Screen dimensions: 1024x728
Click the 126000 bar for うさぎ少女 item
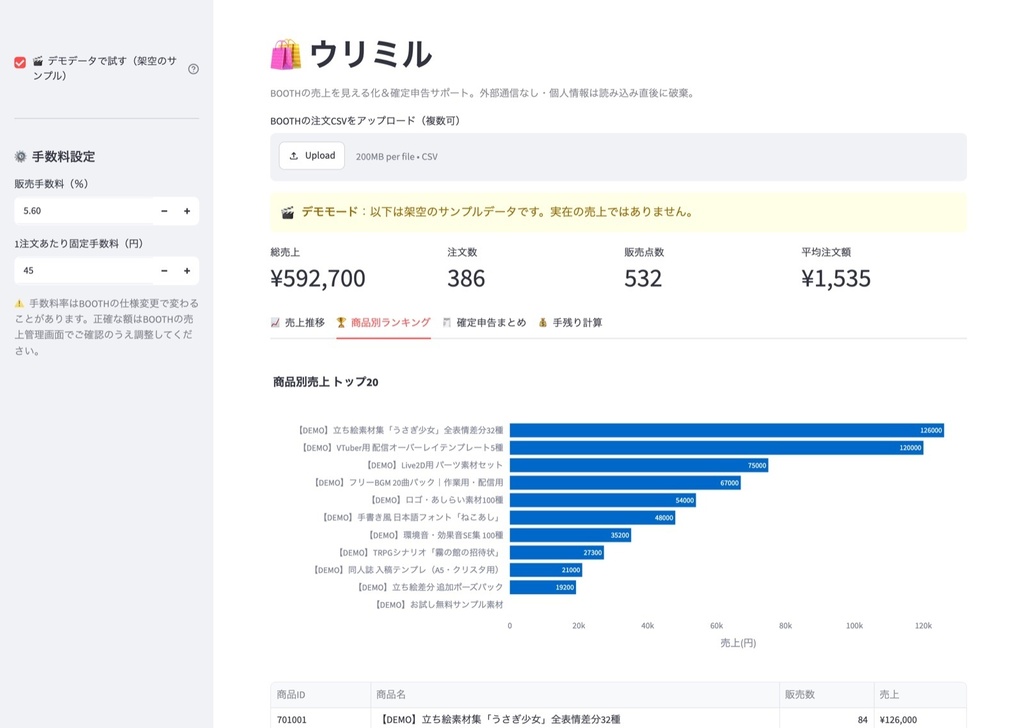click(727, 430)
